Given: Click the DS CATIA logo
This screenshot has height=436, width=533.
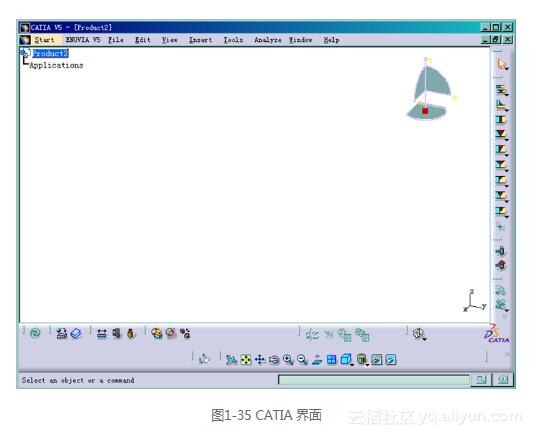Looking at the screenshot, I should 497,333.
